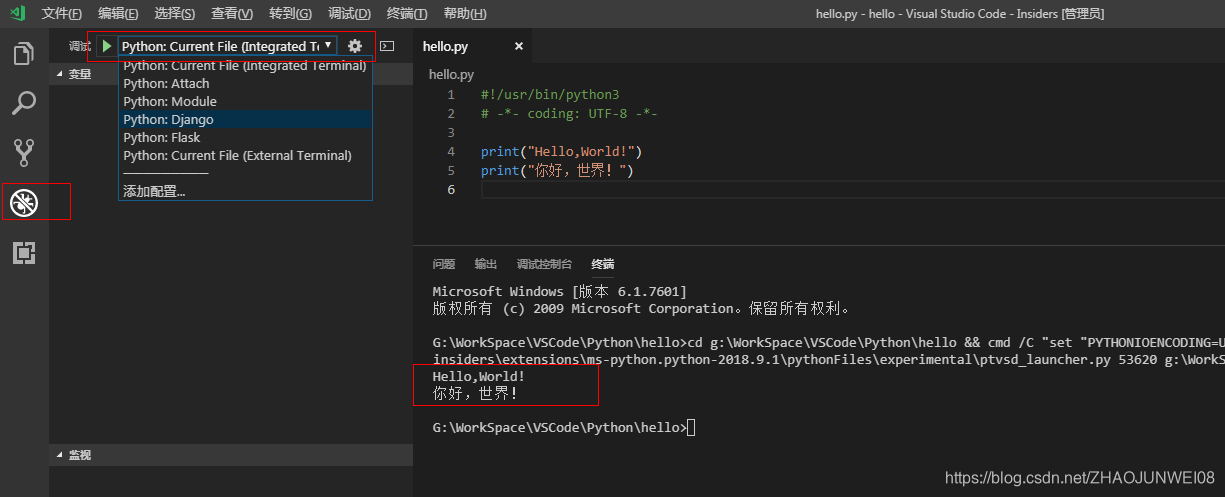The width and height of the screenshot is (1225, 497).
Task: Switch to the 调试控制台 panel tab
Action: 544,264
